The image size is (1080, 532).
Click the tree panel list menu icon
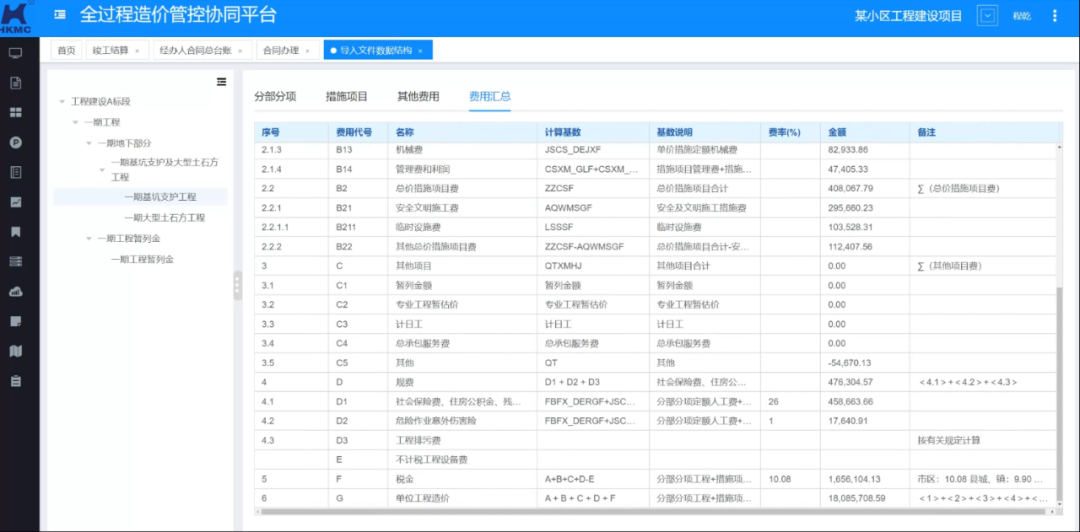221,81
